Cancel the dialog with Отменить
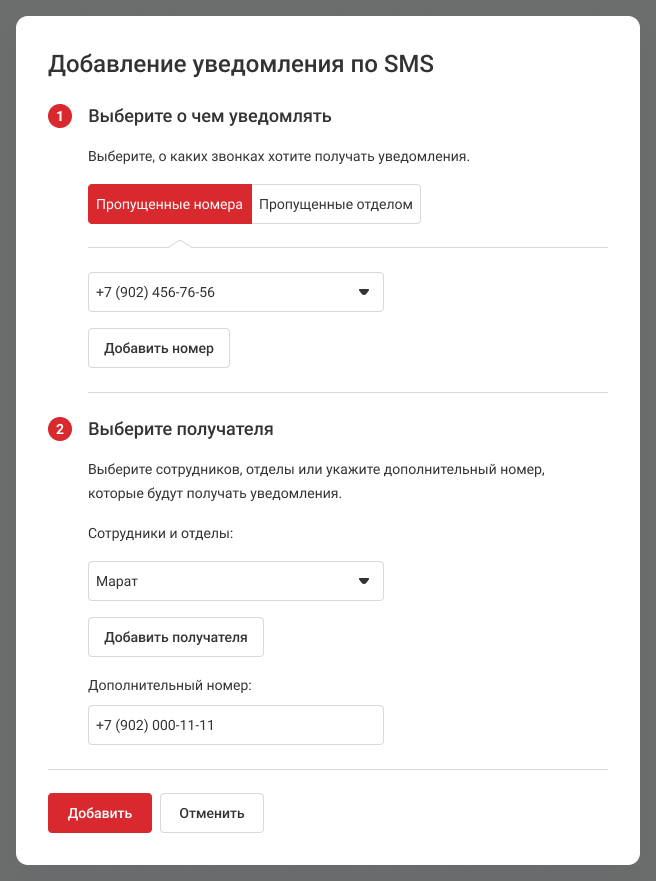656x881 pixels. tap(212, 813)
